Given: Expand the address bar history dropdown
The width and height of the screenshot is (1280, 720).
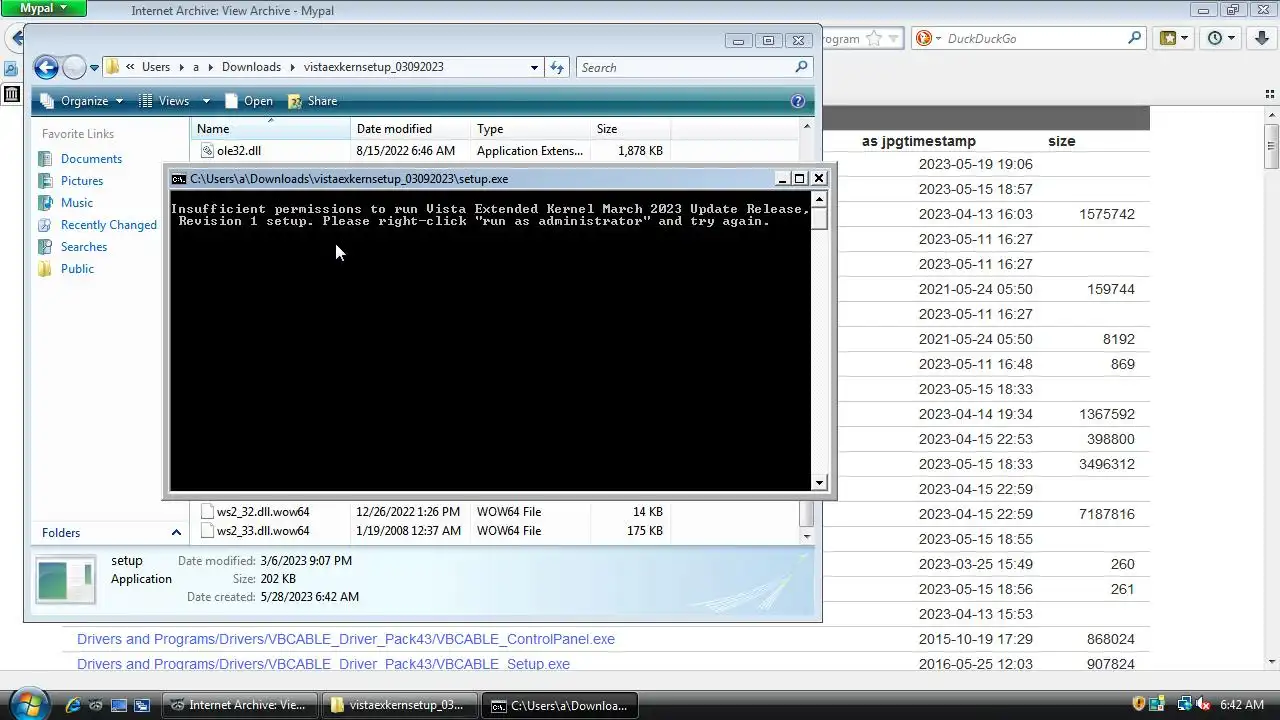Looking at the screenshot, I should (x=534, y=67).
